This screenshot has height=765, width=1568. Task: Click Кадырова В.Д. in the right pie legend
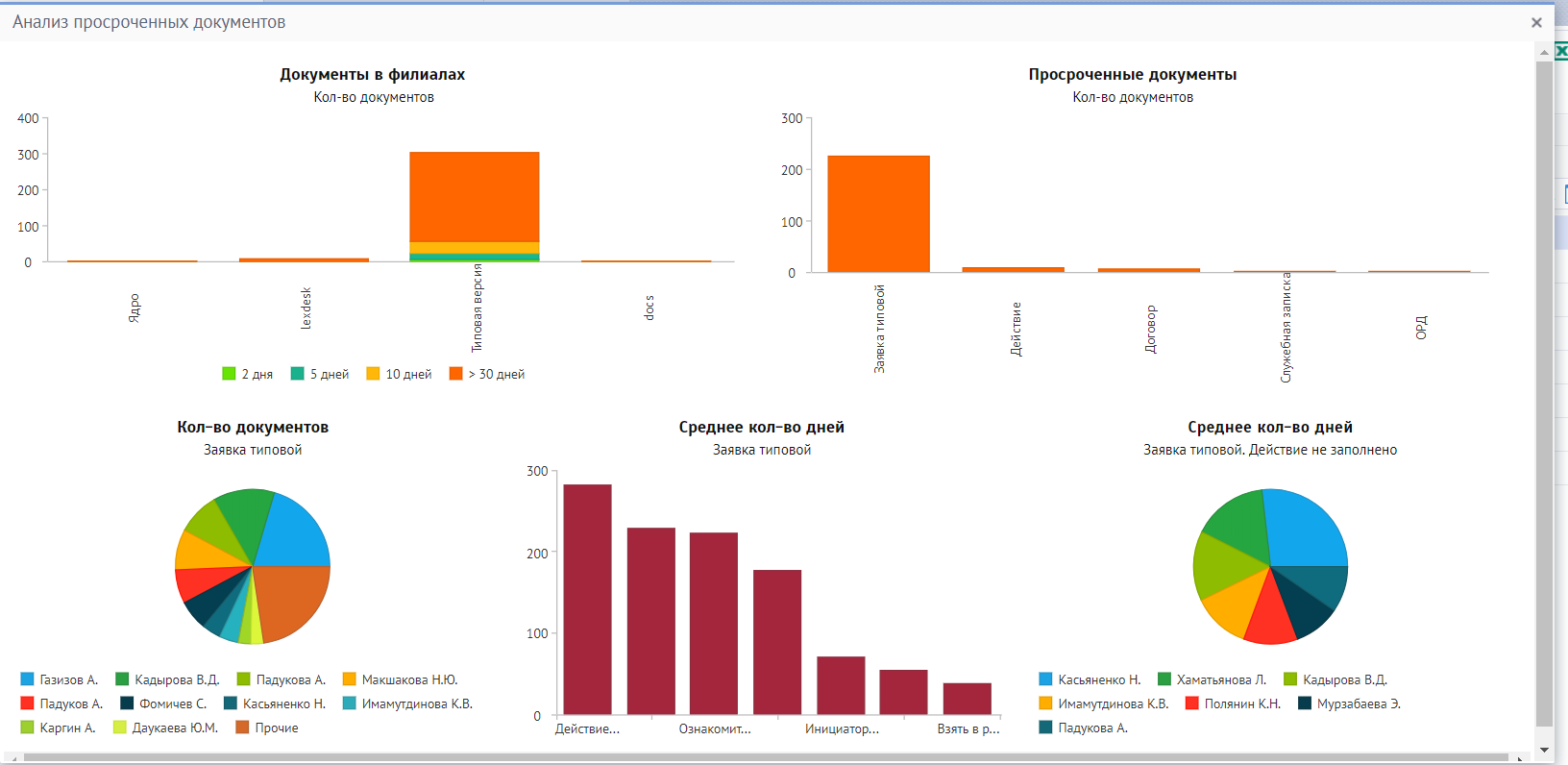(x=1335, y=679)
